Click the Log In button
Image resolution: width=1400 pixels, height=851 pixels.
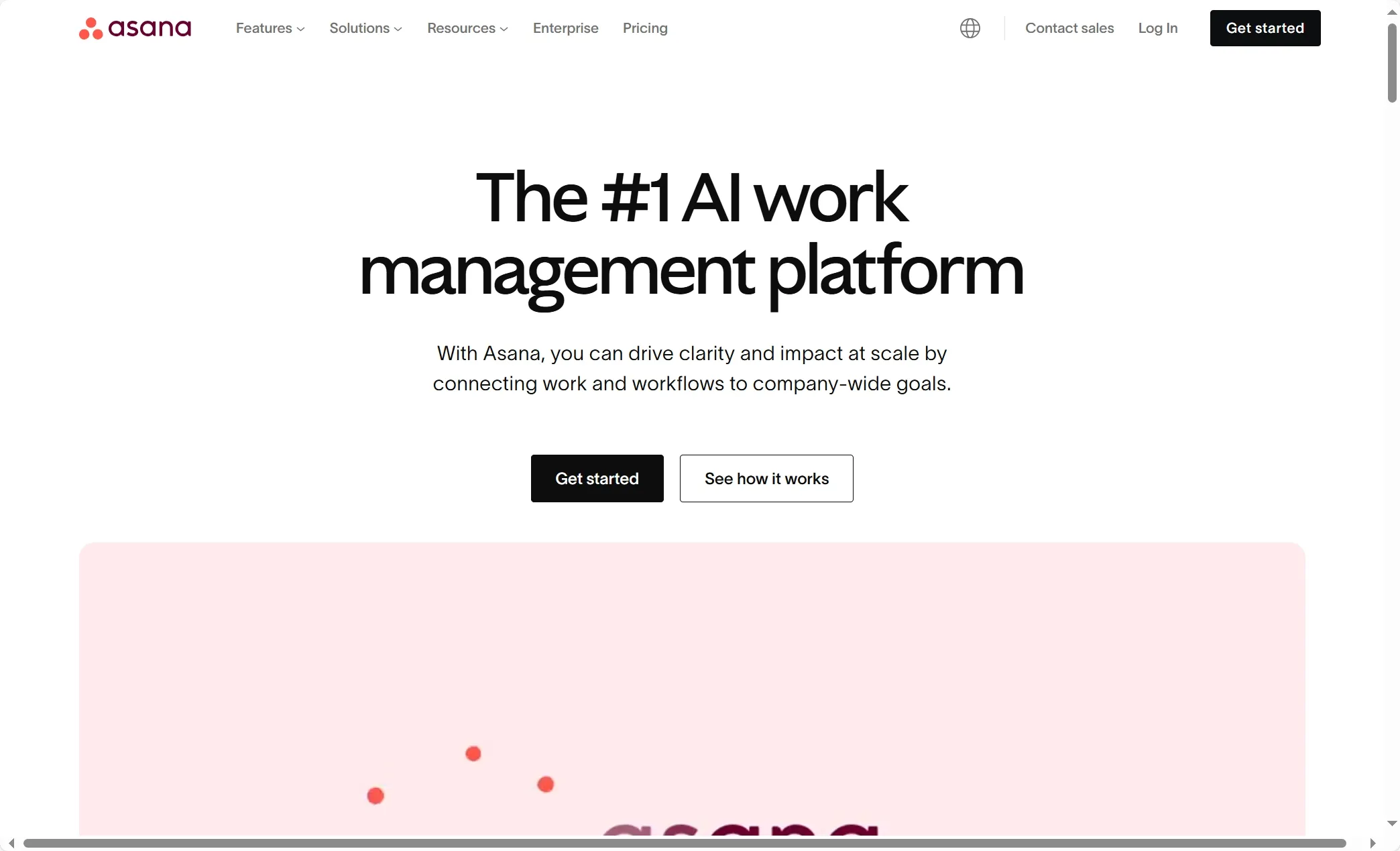coord(1158,28)
